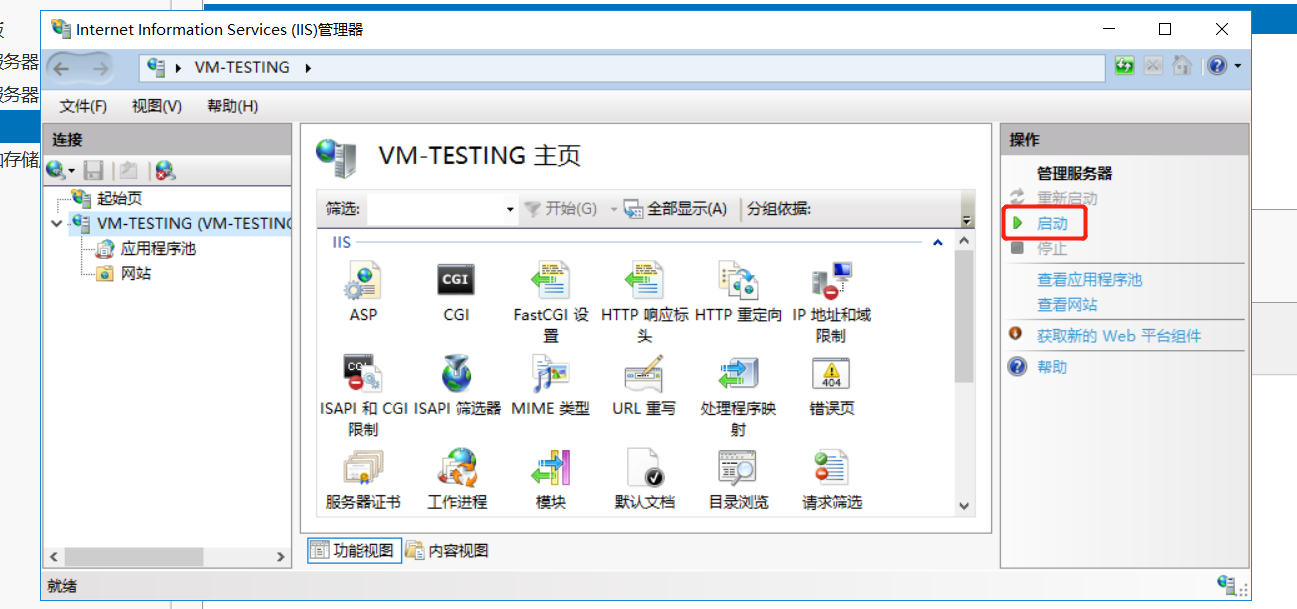Open ISAPI 和 CGI 限制 feature
The image size is (1297, 609).
[363, 375]
